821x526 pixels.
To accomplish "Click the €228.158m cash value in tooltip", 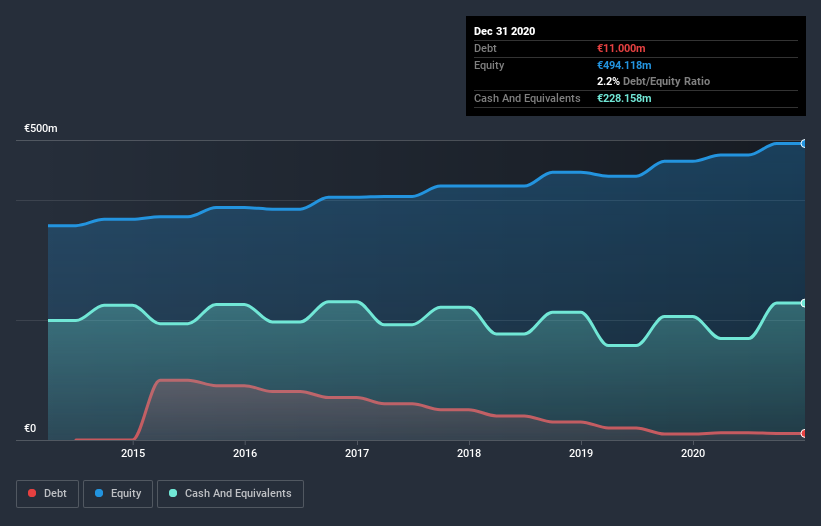I will pyautogui.click(x=624, y=98).
